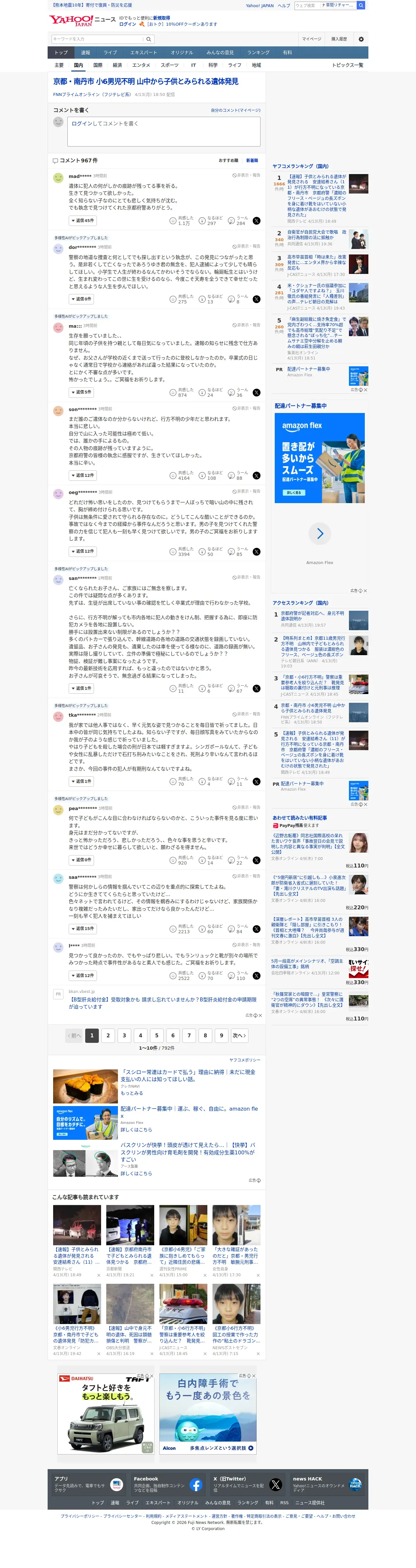
Task: Click うーん icon on mad***** comment
Action: tap(231, 221)
